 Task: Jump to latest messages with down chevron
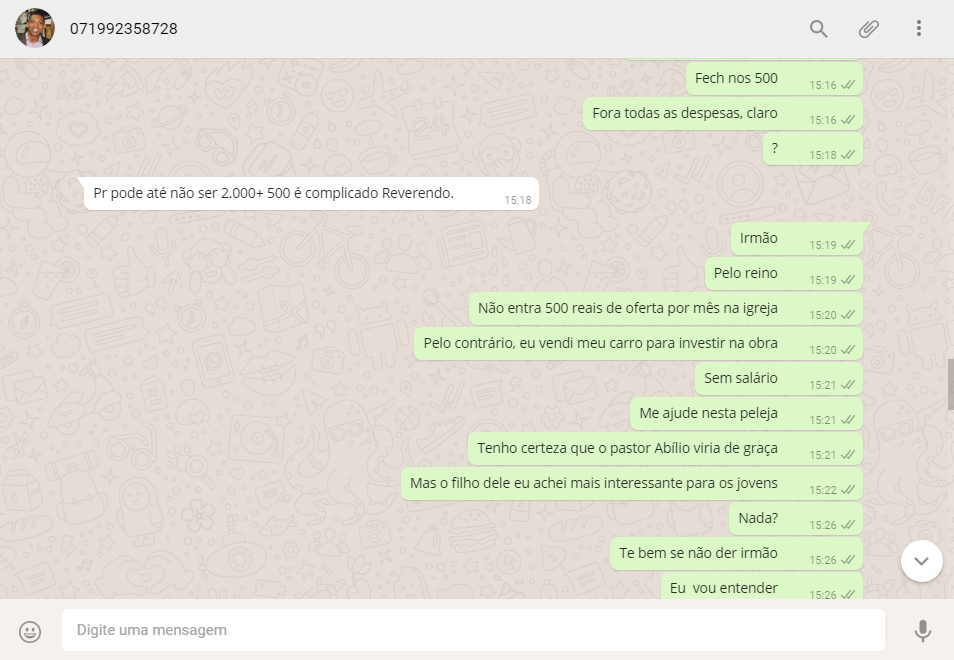click(922, 561)
